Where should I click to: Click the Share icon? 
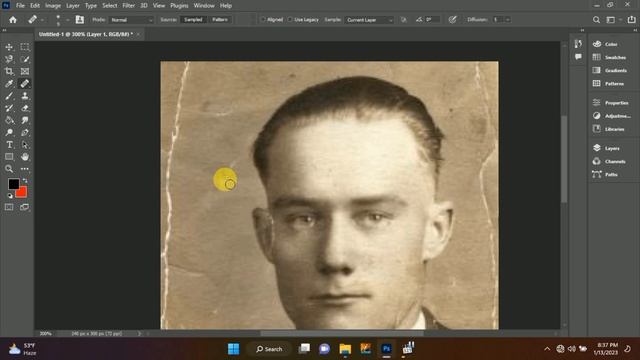point(631,20)
